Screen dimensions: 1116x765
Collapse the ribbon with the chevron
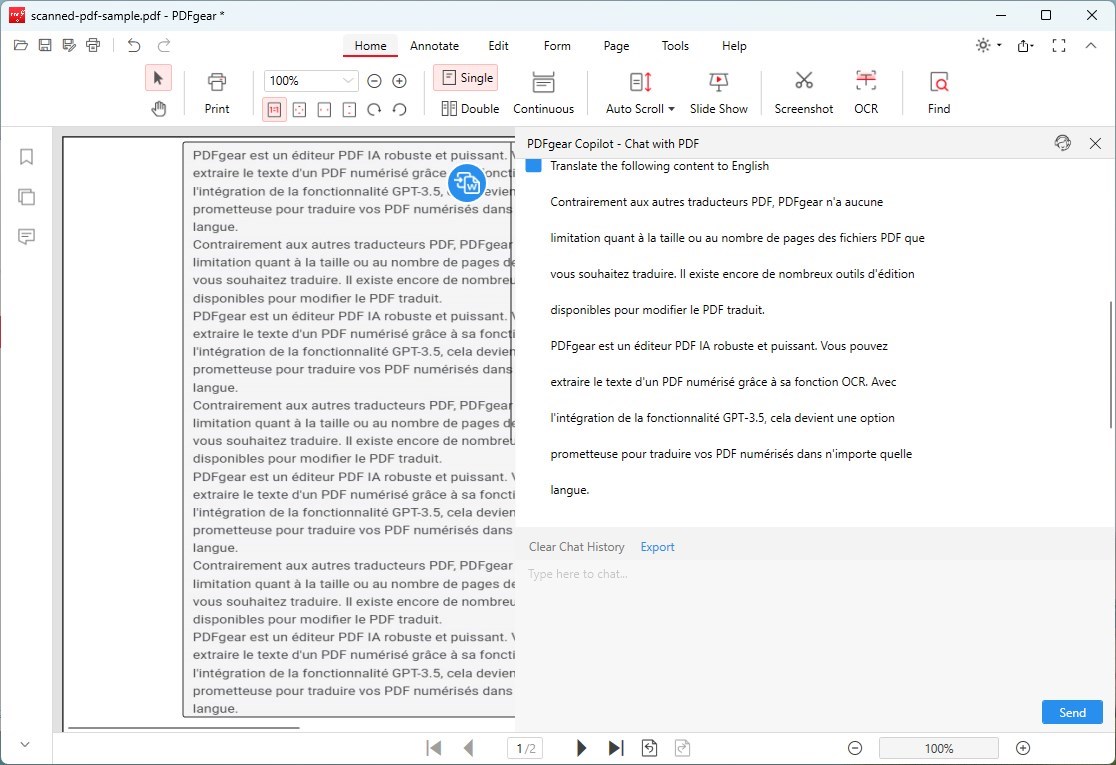(x=1090, y=46)
